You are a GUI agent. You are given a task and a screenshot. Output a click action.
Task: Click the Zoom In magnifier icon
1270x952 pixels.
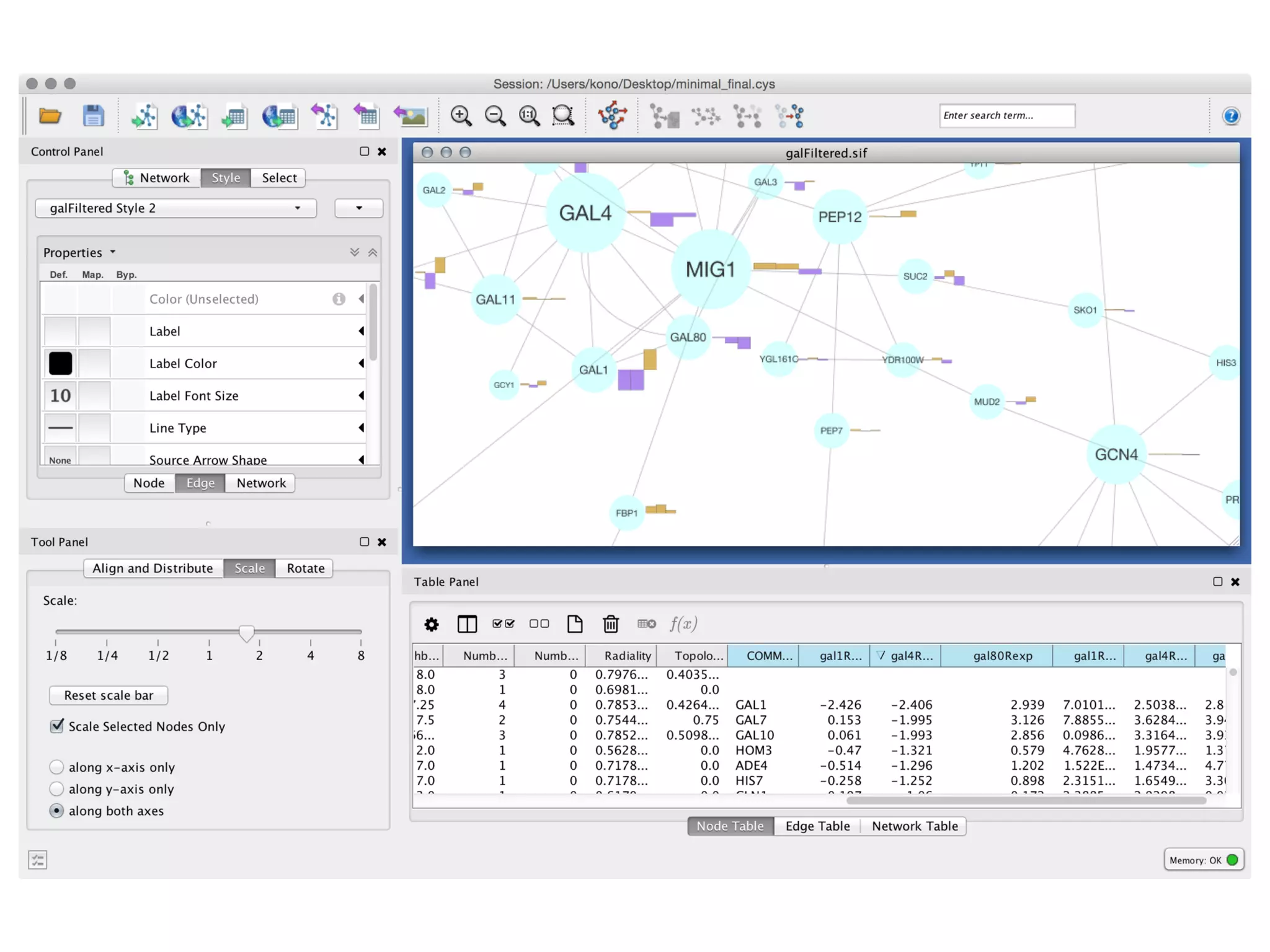pos(461,116)
